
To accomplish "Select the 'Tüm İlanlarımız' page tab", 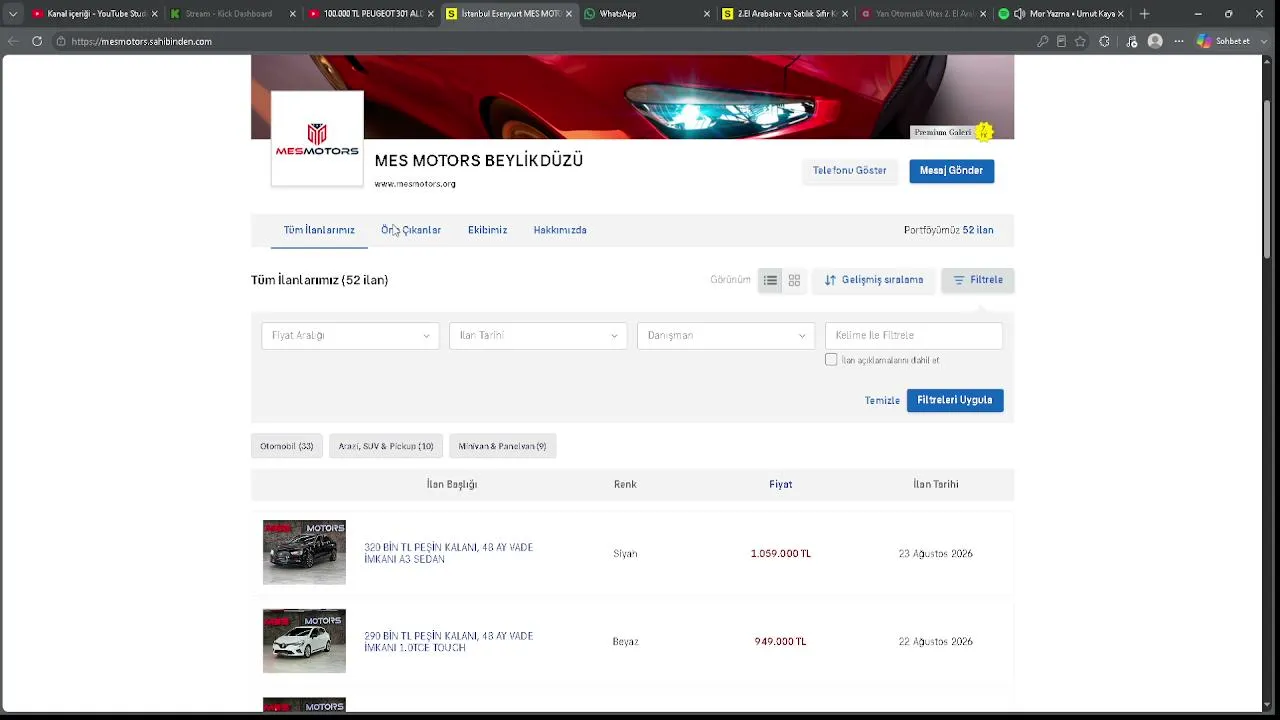I will coord(319,230).
